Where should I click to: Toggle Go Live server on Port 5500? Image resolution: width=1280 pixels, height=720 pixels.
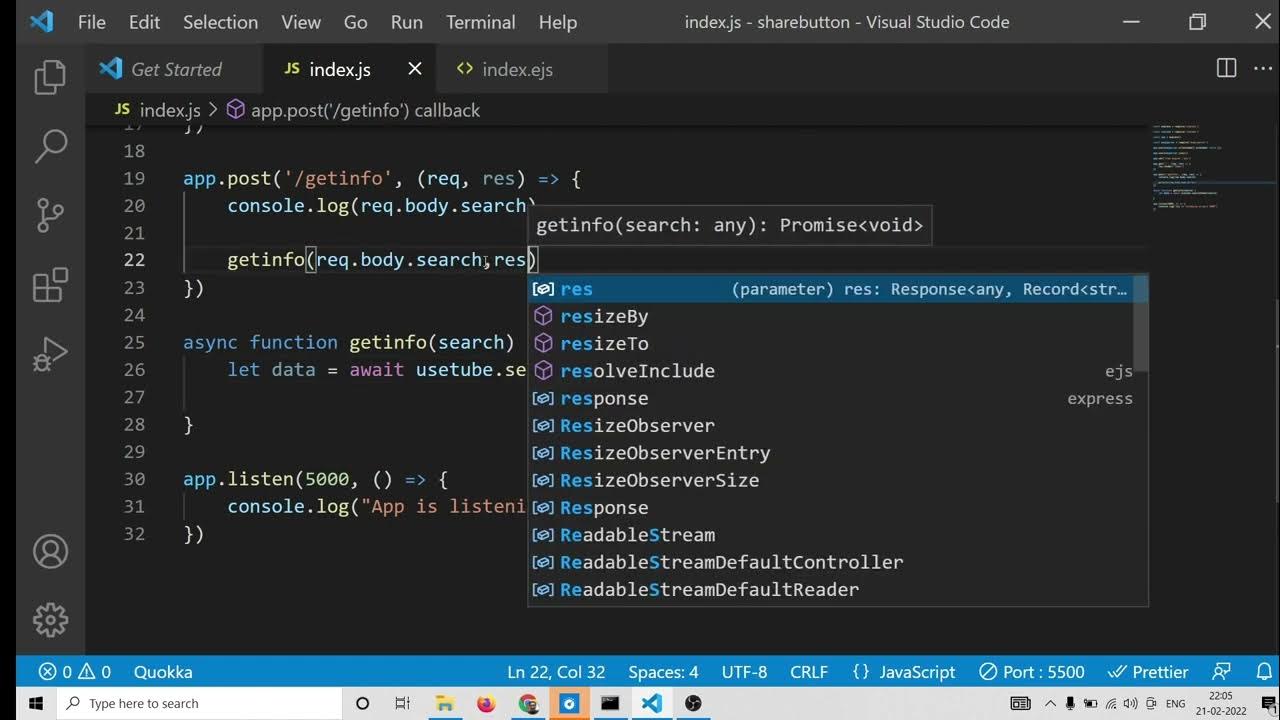(x=1032, y=672)
